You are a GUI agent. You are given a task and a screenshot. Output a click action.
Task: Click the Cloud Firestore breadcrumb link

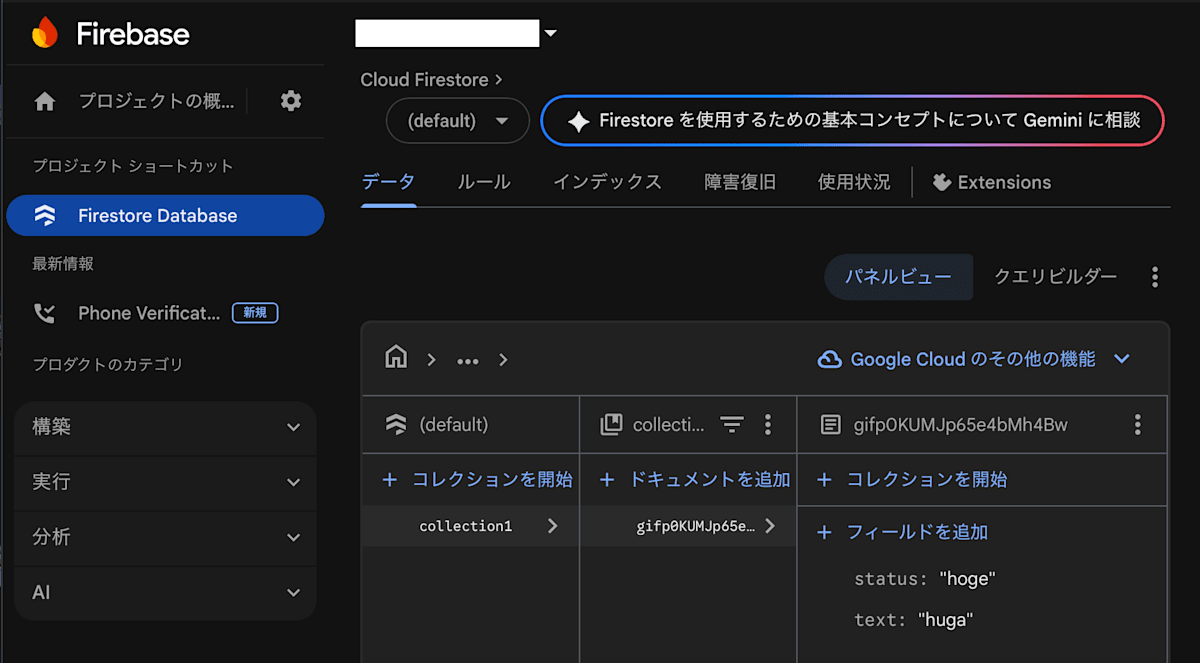click(424, 80)
